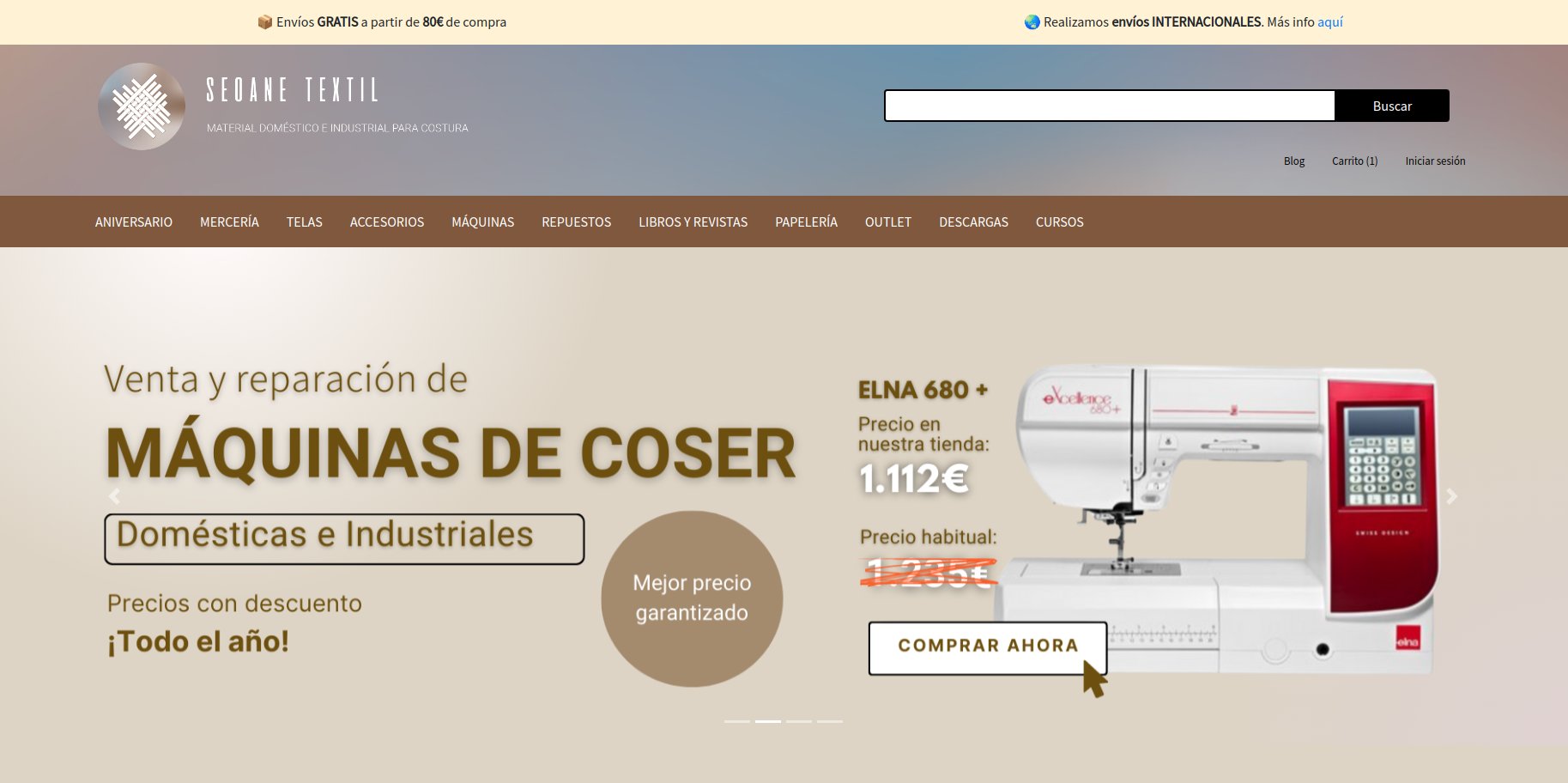Open ANIVERSARIO menu item

coord(134,222)
